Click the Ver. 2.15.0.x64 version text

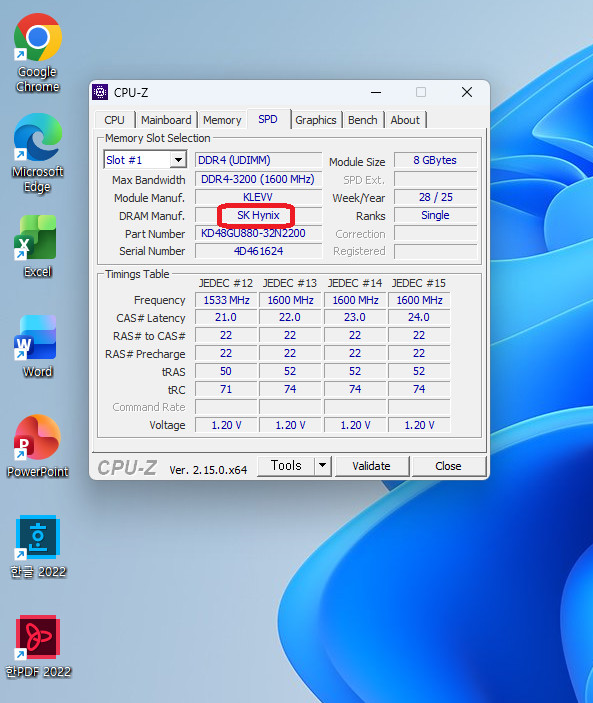point(208,470)
